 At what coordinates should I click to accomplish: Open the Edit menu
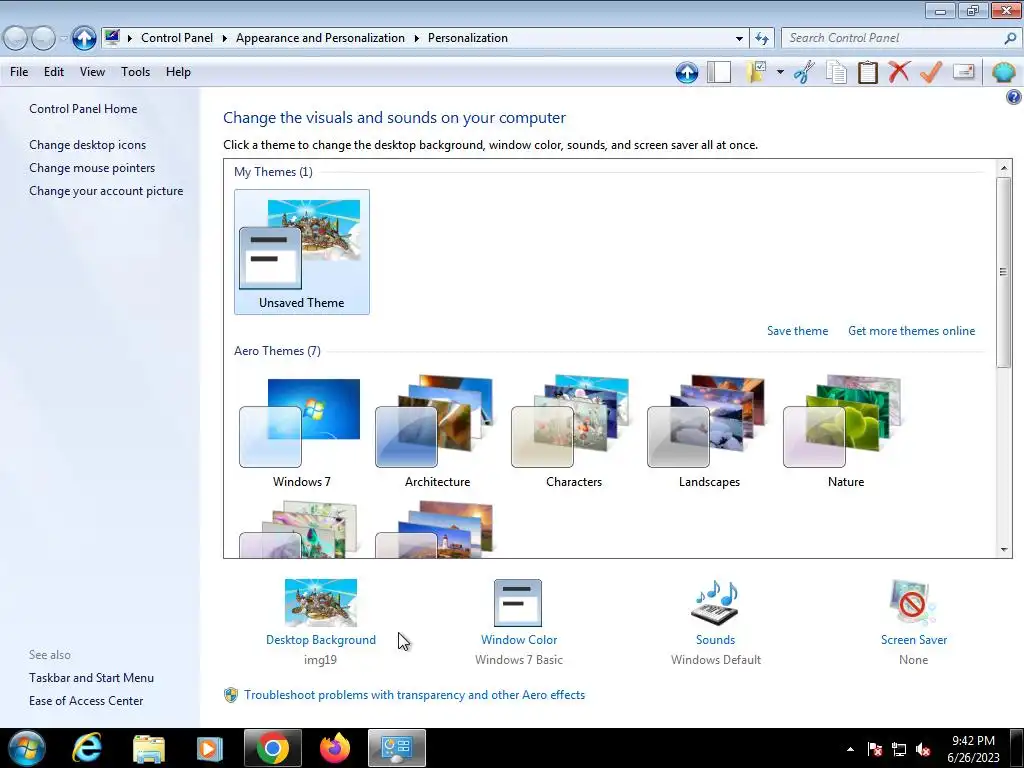(54, 72)
